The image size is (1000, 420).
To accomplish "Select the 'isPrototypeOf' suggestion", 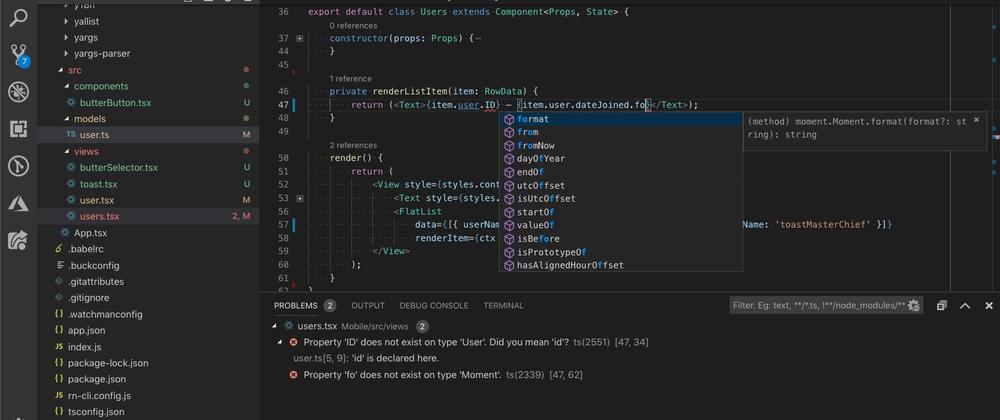I will [620, 252].
